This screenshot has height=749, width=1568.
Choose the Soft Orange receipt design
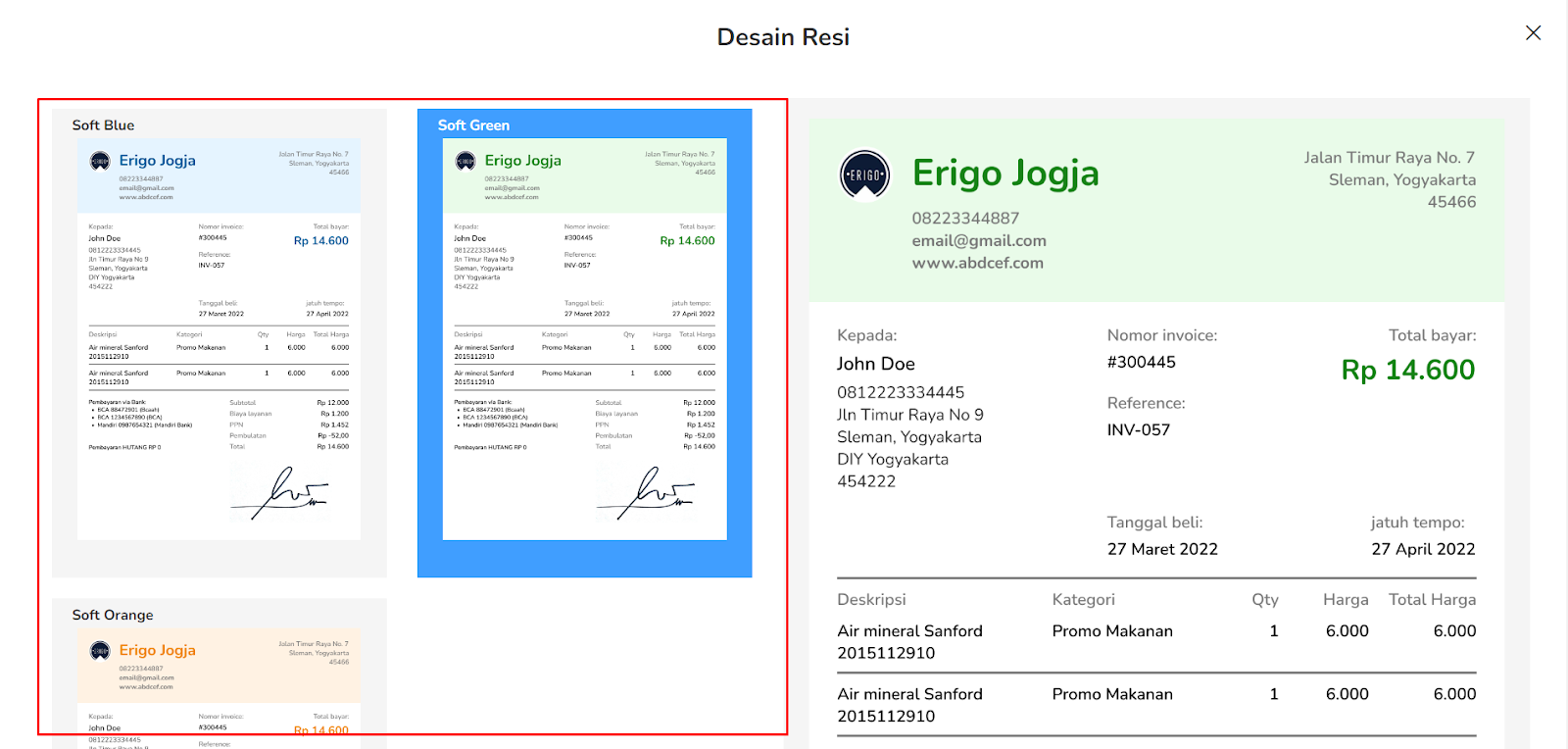coord(219,674)
